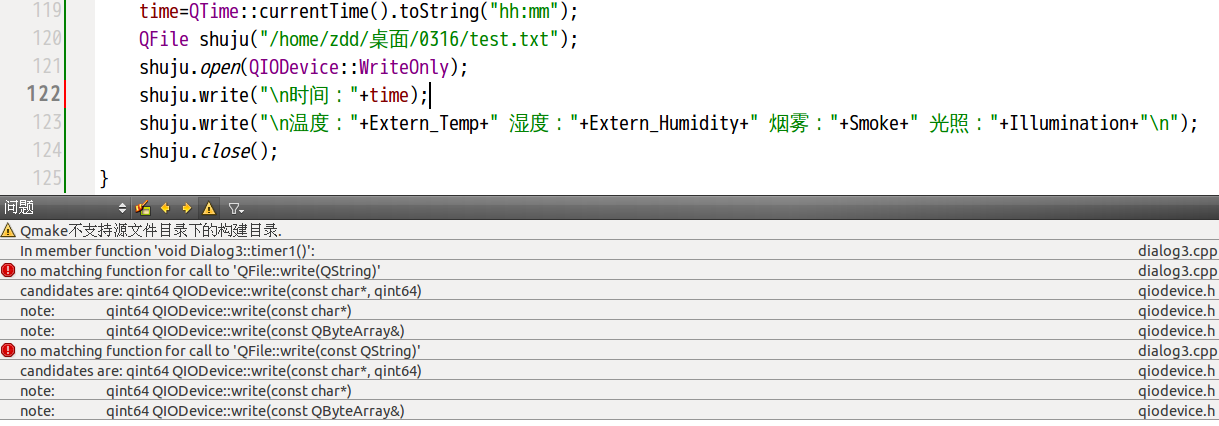Click the red error icon for 'QFile::write(QString)'
This screenshot has width=1219, height=426.
[x=8, y=270]
